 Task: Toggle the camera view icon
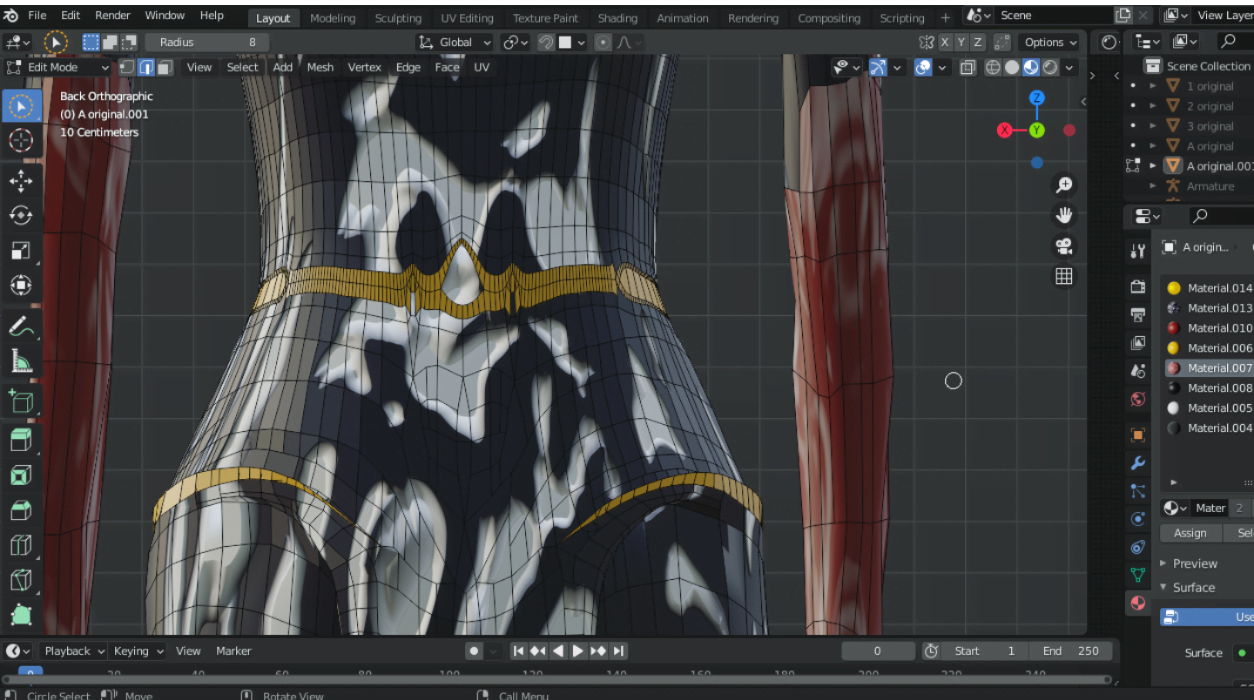[x=1064, y=246]
